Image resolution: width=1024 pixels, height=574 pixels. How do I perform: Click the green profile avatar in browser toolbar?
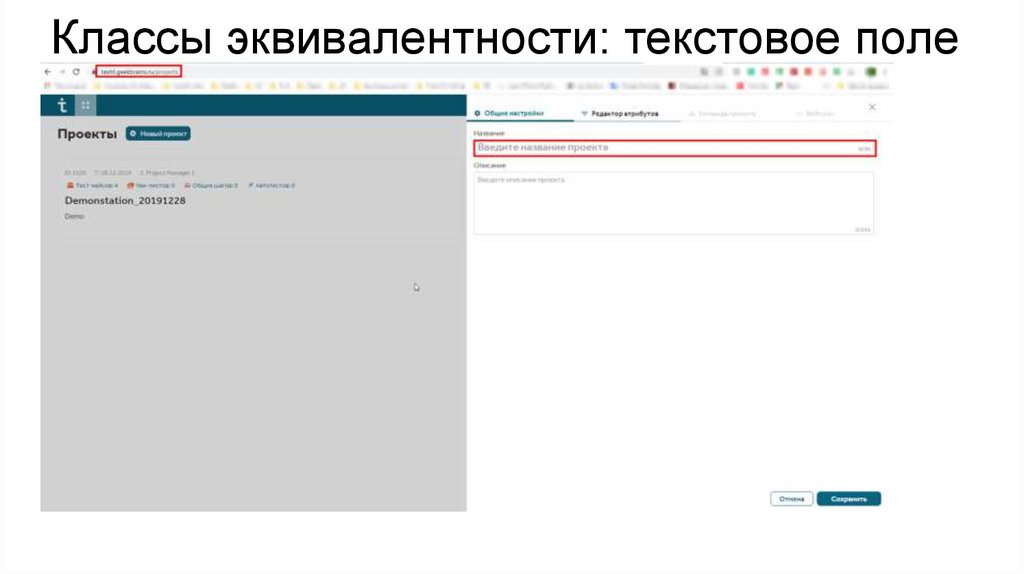click(x=871, y=72)
